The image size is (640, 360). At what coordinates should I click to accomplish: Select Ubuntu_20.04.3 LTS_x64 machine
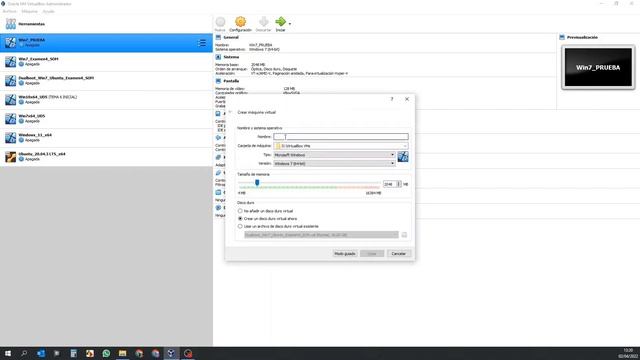coord(106,156)
